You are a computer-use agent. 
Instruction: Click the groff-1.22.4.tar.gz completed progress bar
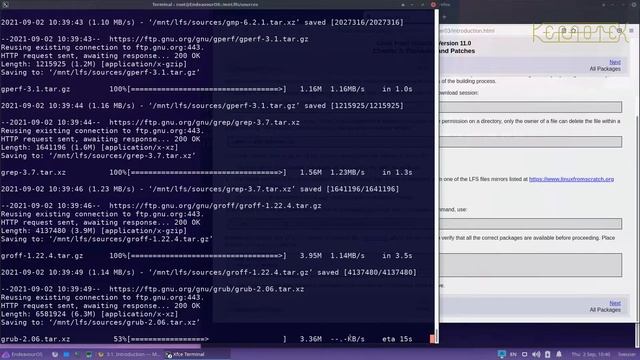(x=207, y=256)
